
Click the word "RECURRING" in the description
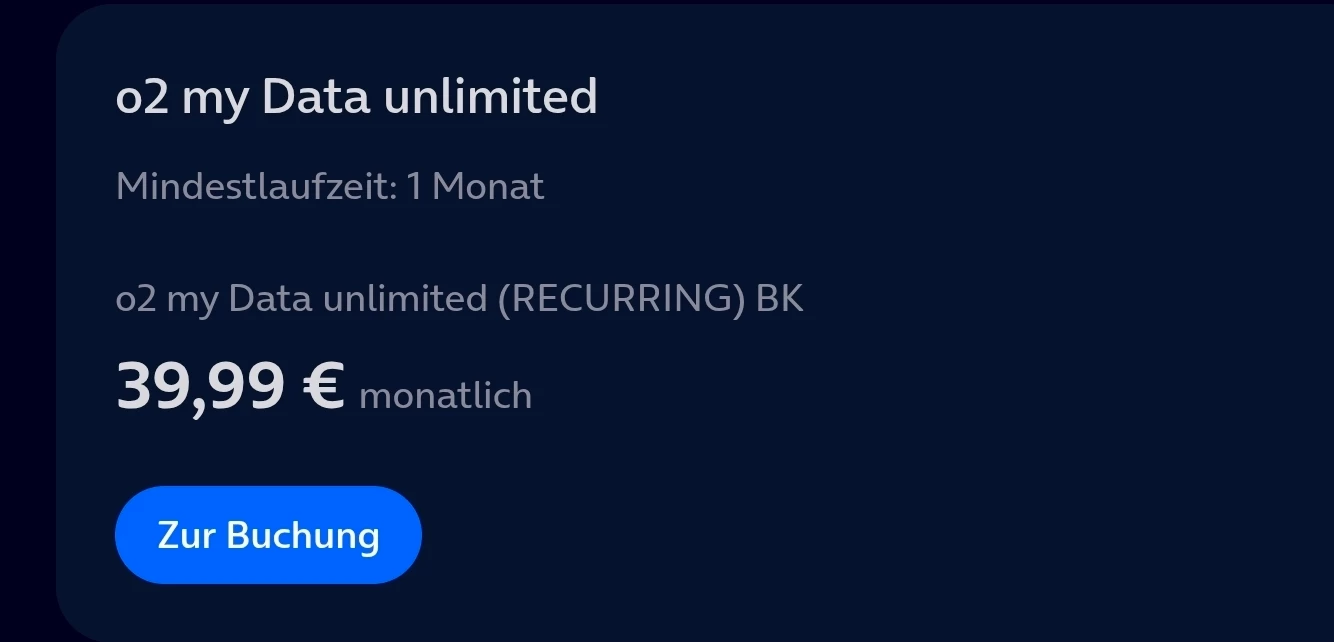620,299
